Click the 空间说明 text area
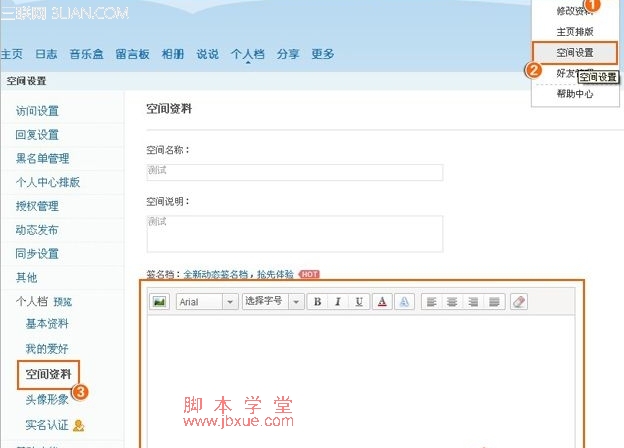624x448 pixels. 295,234
